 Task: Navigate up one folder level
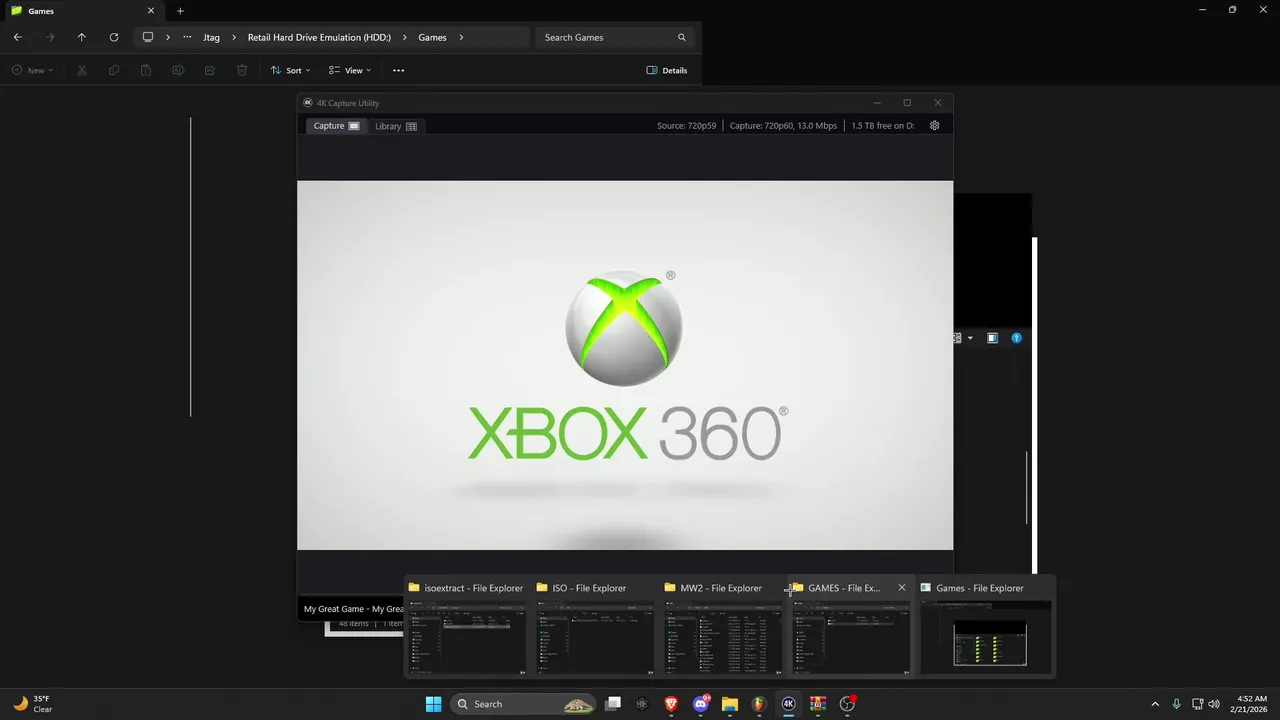82,37
